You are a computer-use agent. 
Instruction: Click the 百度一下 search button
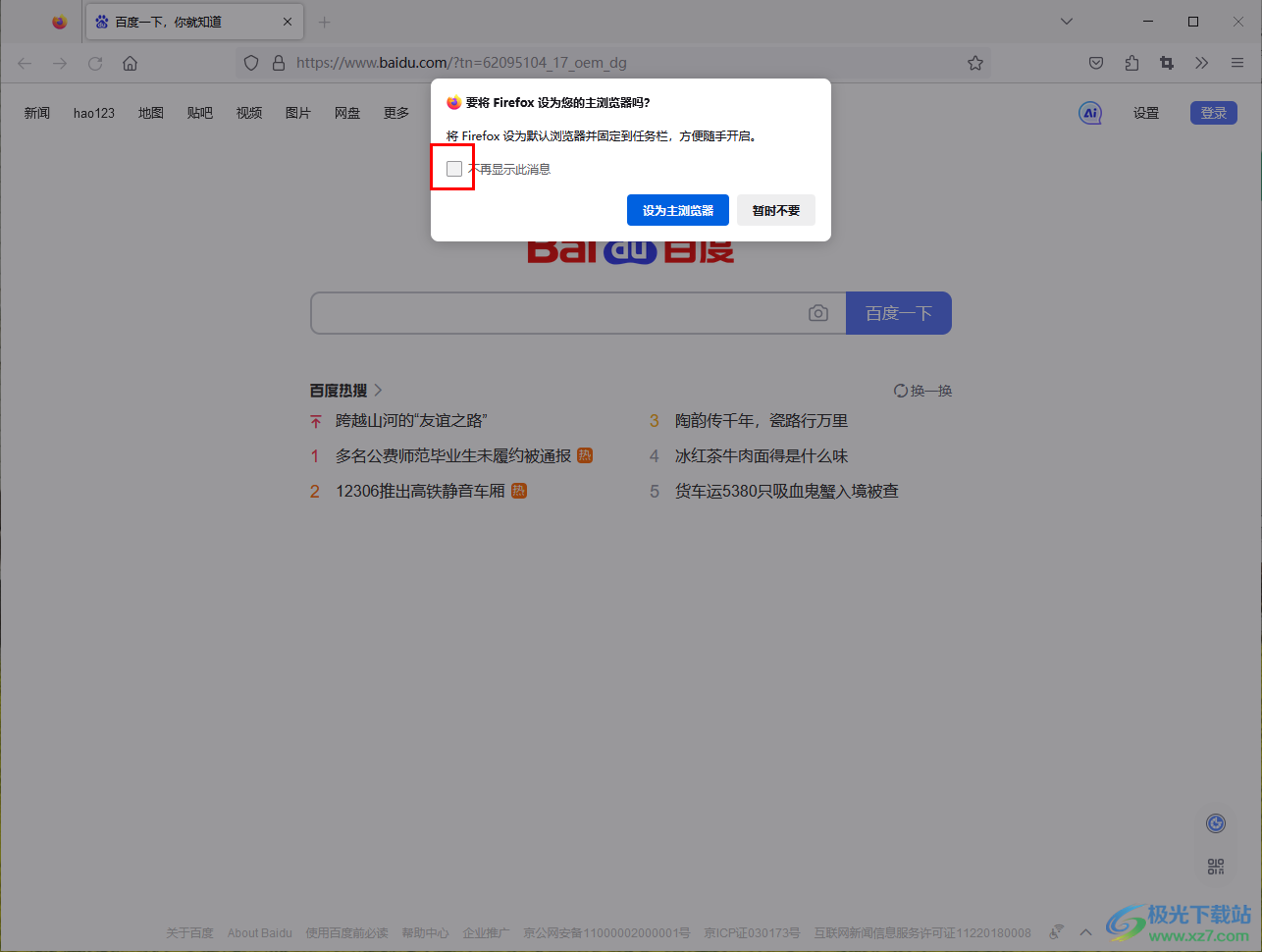click(899, 313)
